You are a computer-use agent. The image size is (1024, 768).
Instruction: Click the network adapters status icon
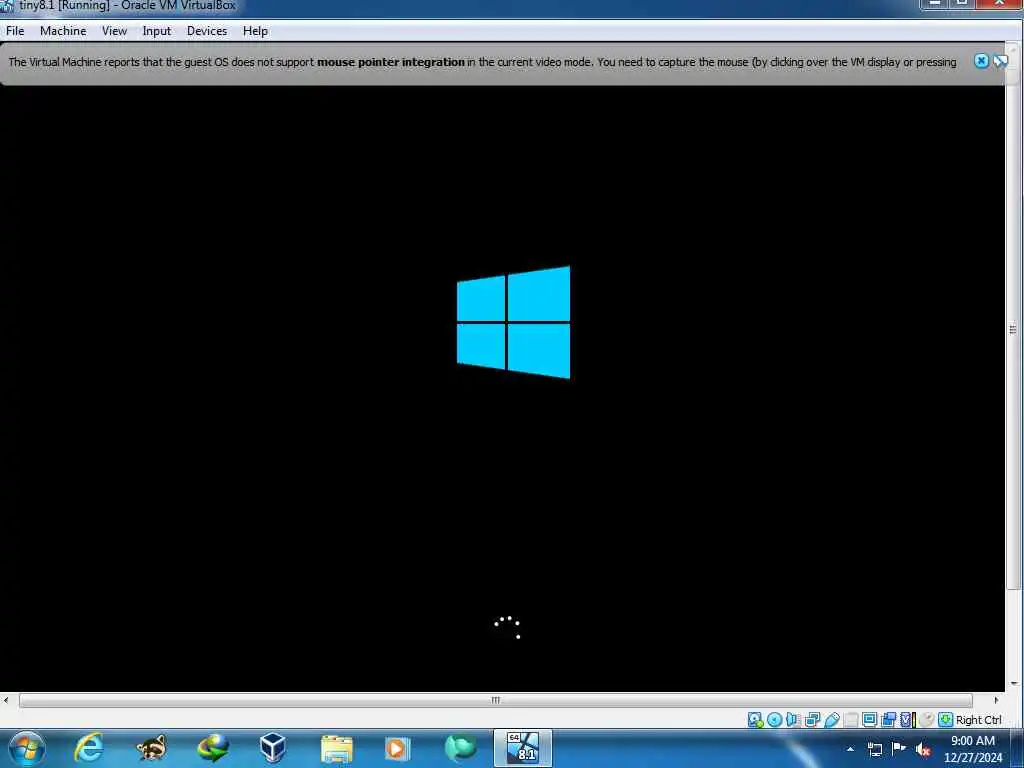(x=812, y=720)
